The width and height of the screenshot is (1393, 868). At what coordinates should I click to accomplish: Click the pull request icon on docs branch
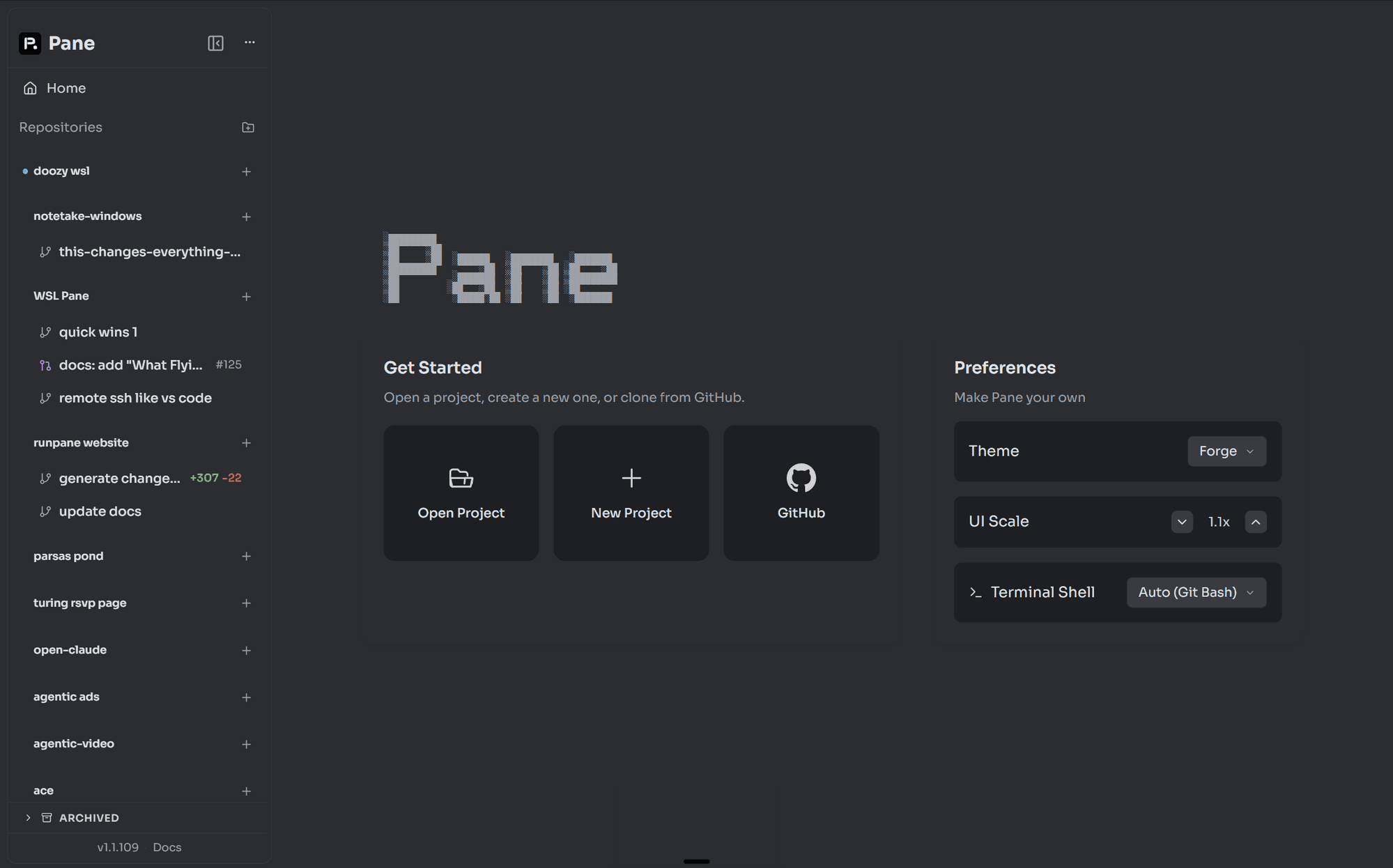[x=45, y=364]
